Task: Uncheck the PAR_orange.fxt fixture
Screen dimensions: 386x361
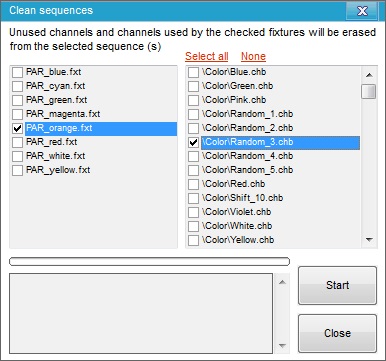Action: click(x=17, y=128)
